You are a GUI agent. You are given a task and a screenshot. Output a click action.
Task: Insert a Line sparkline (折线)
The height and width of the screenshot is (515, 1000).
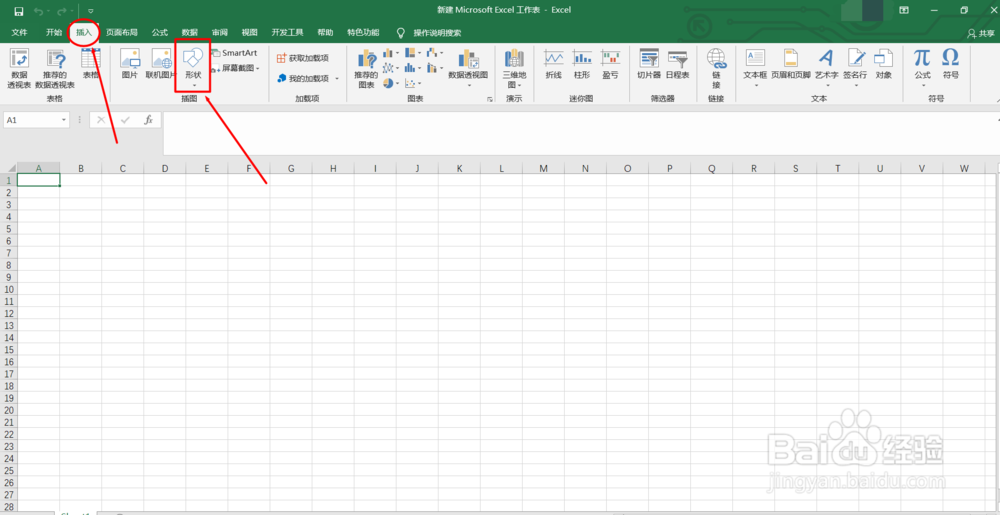point(554,64)
